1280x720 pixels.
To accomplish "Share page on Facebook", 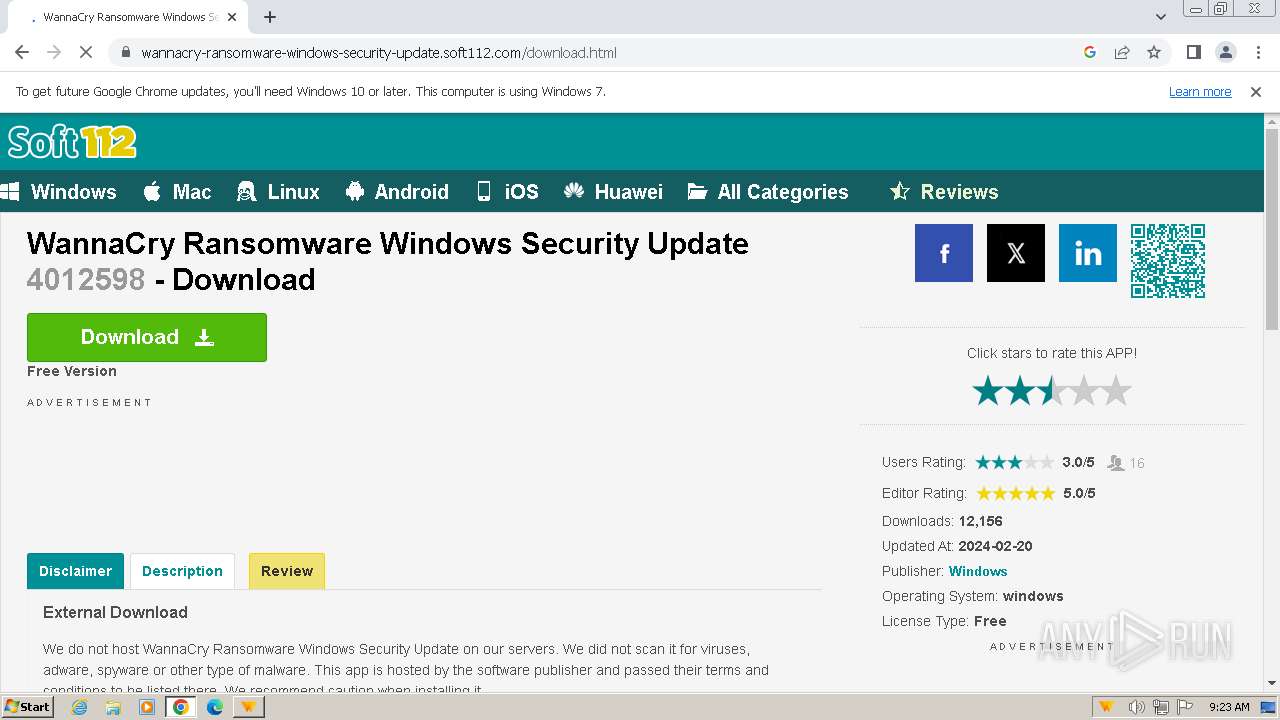I will 944,253.
